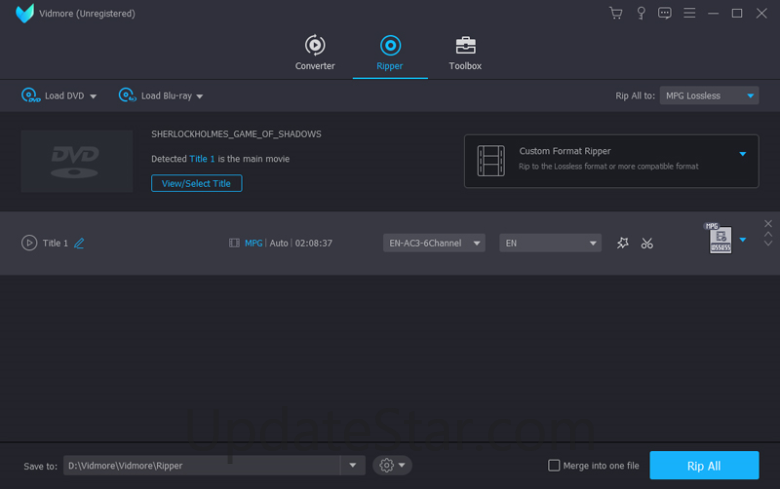The height and width of the screenshot is (489, 780).
Task: Click the Title 1 main movie link
Action: pyautogui.click(x=202, y=159)
